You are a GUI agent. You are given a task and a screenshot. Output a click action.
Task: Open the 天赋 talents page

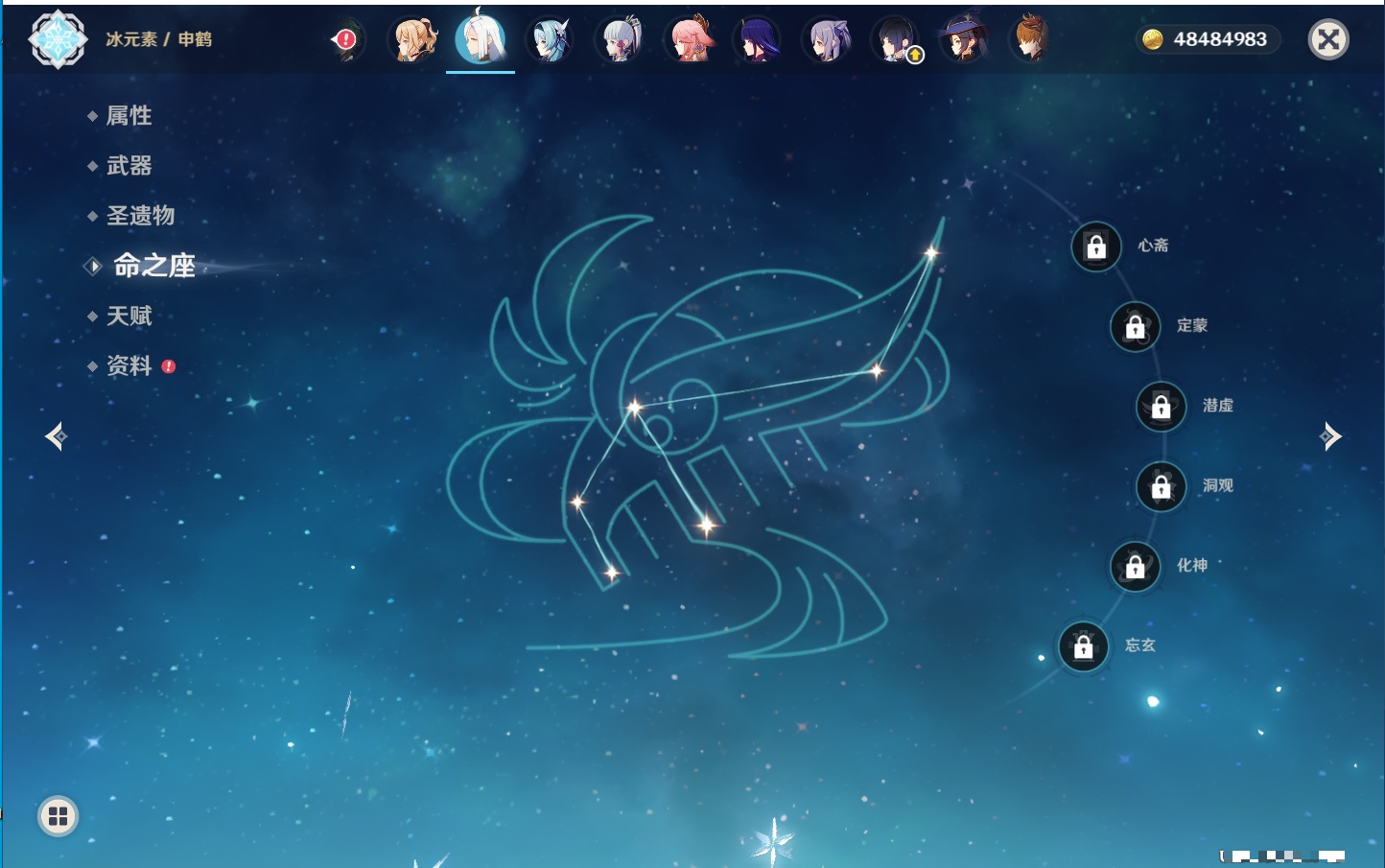[129, 316]
